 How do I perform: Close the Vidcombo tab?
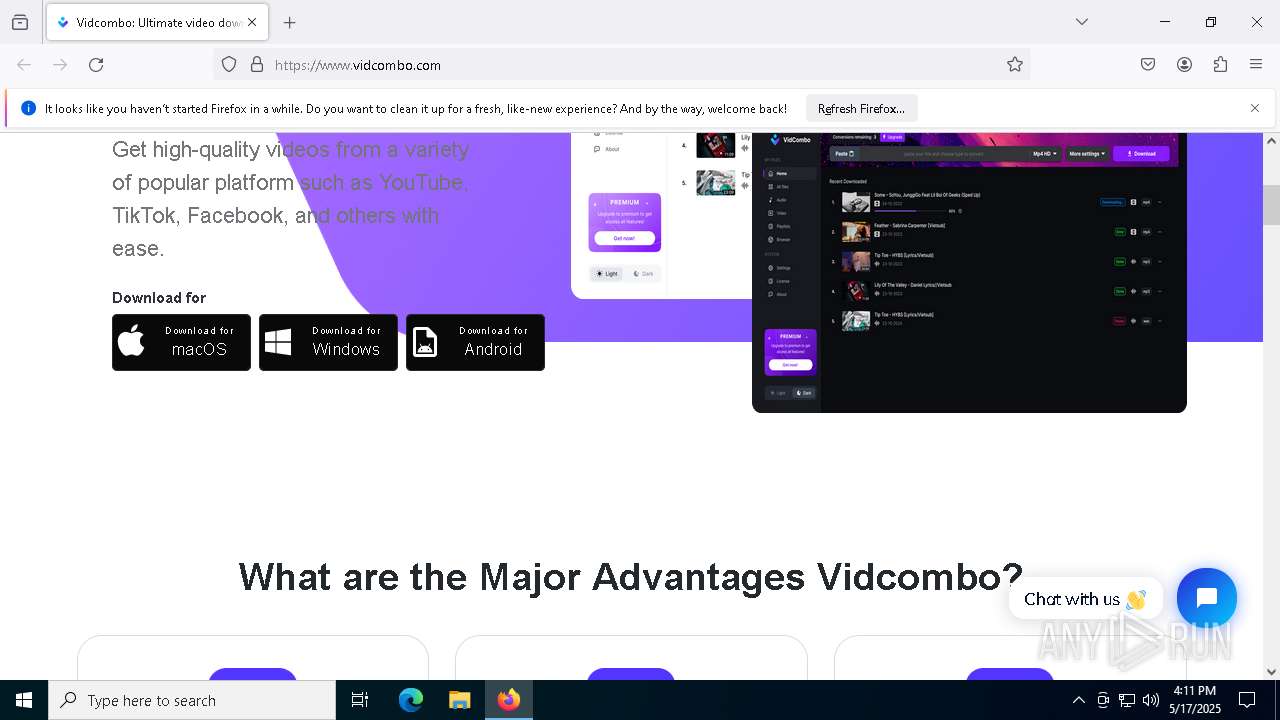[252, 22]
